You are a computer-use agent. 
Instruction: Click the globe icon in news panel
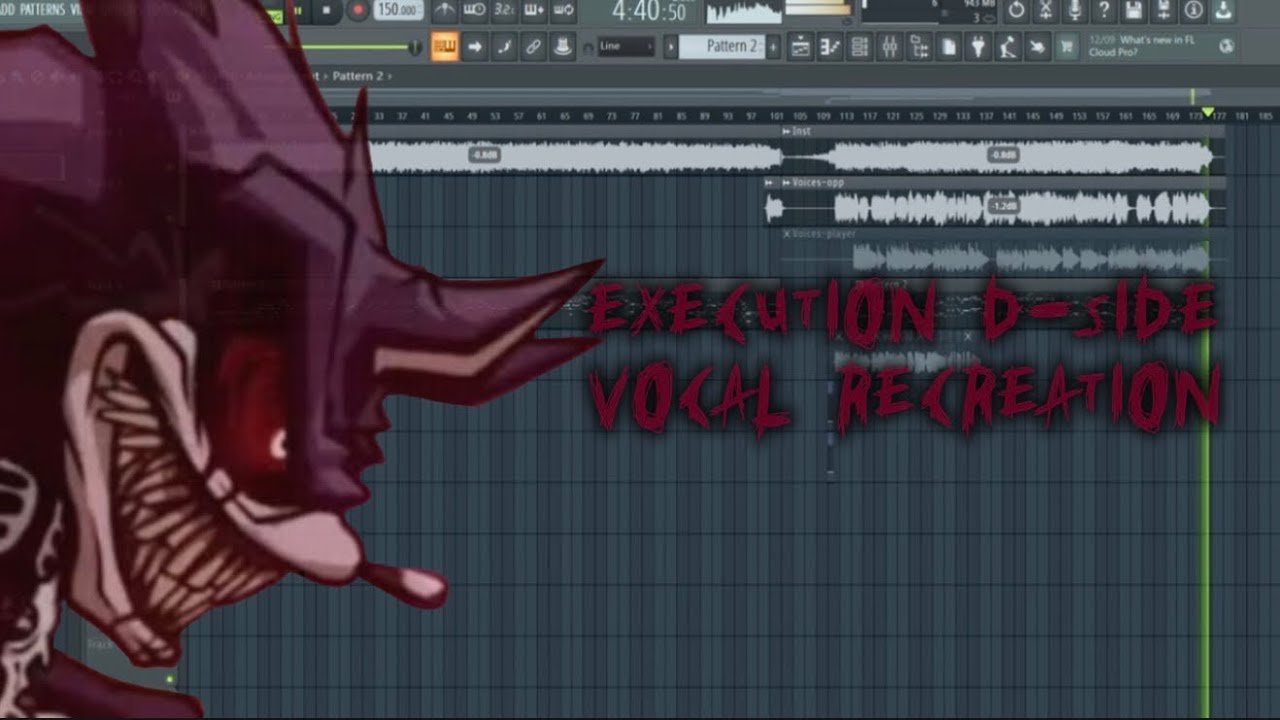1227,46
